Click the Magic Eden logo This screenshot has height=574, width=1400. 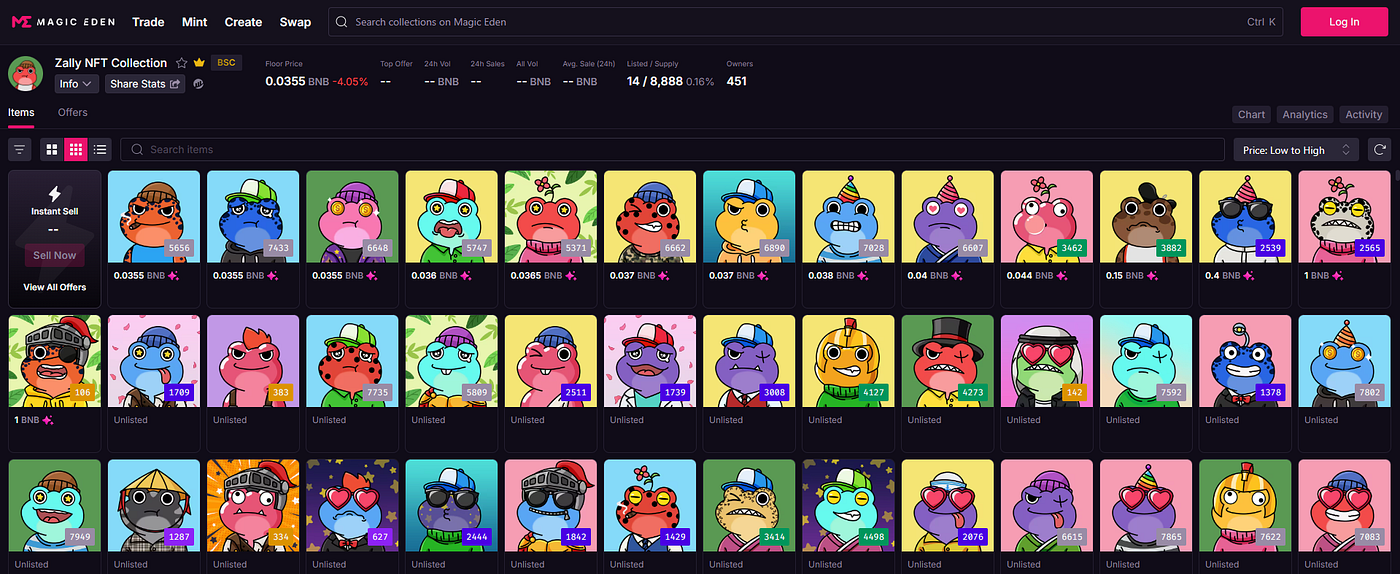point(63,22)
